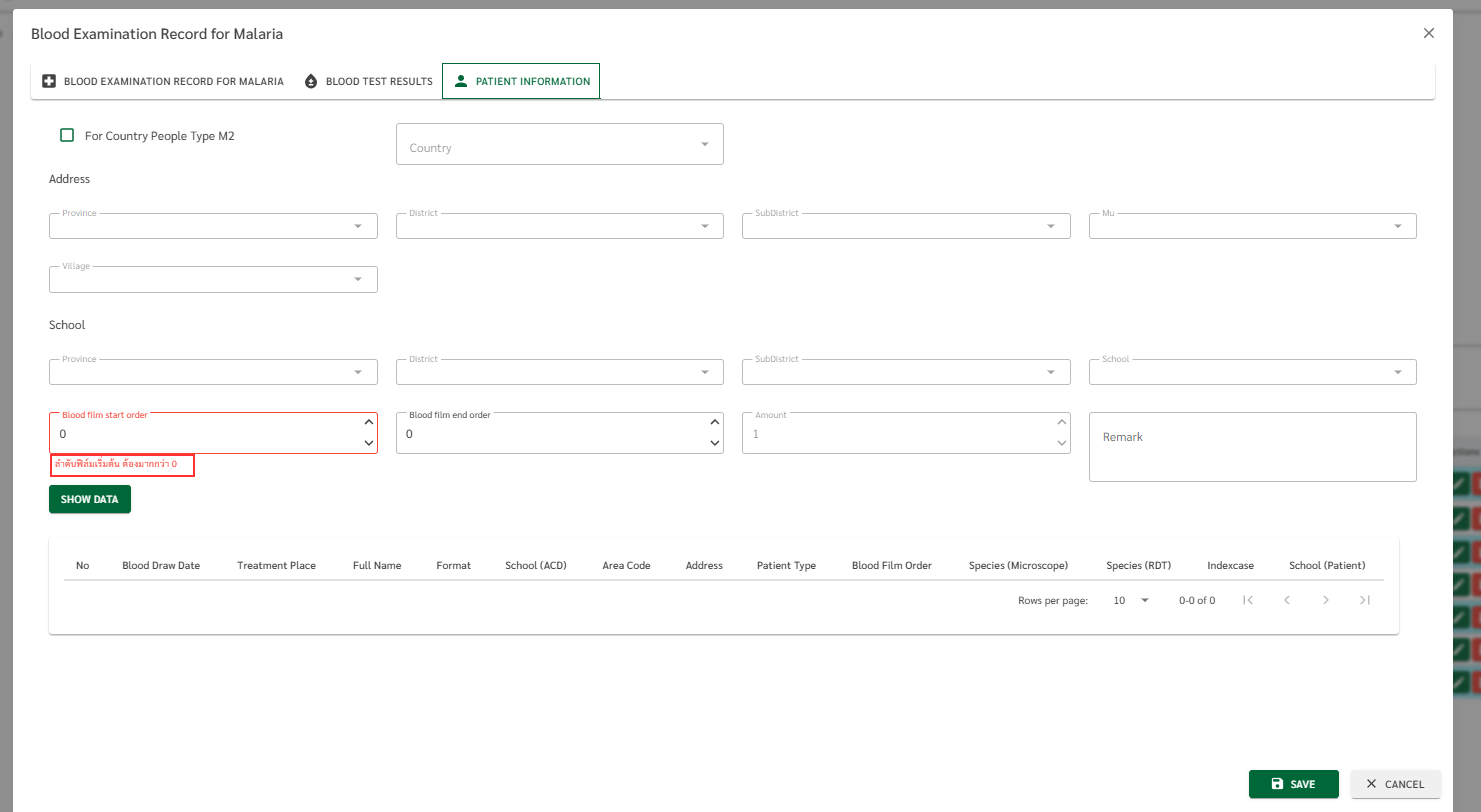Screen dimensions: 1481x812
Task: Jump to first page of table
Action: click(1248, 600)
